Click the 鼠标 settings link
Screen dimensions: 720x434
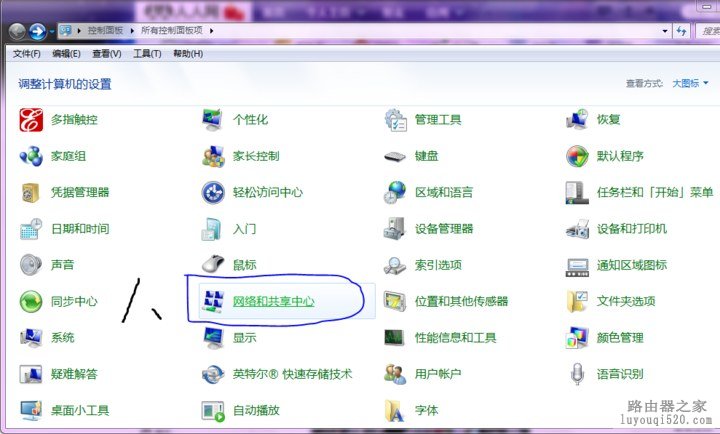click(244, 265)
